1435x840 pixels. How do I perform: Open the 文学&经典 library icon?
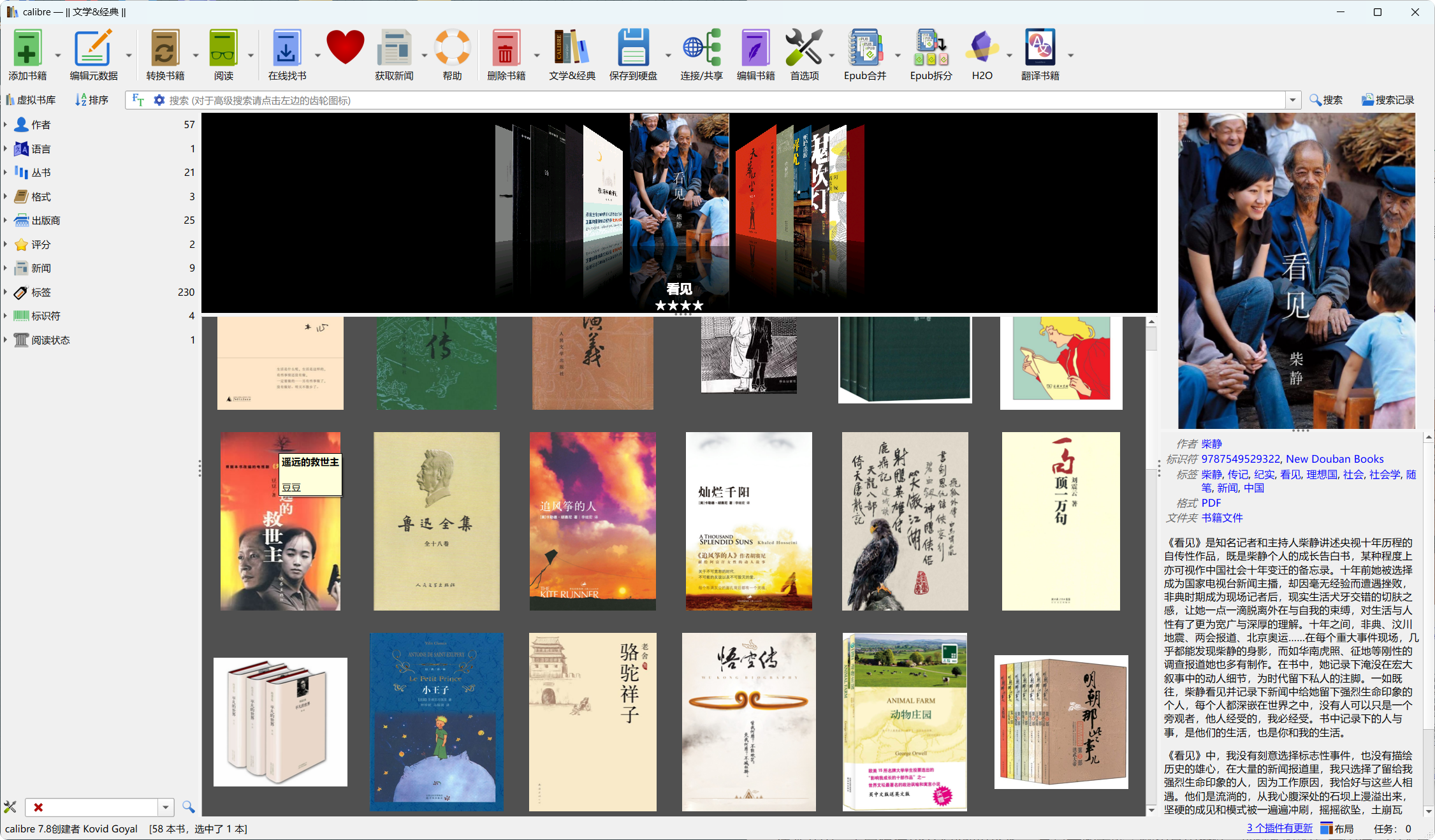572,48
